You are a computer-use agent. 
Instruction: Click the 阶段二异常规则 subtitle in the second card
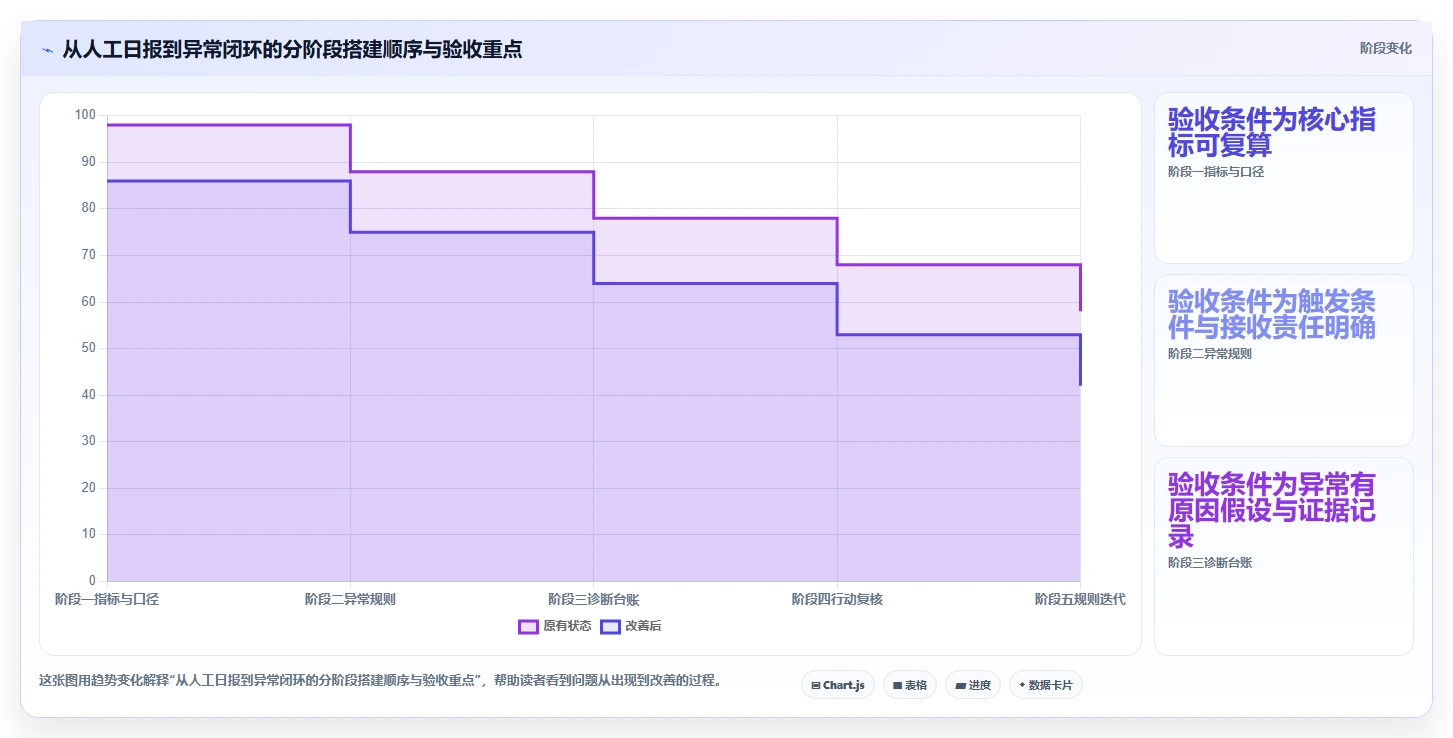point(1210,354)
